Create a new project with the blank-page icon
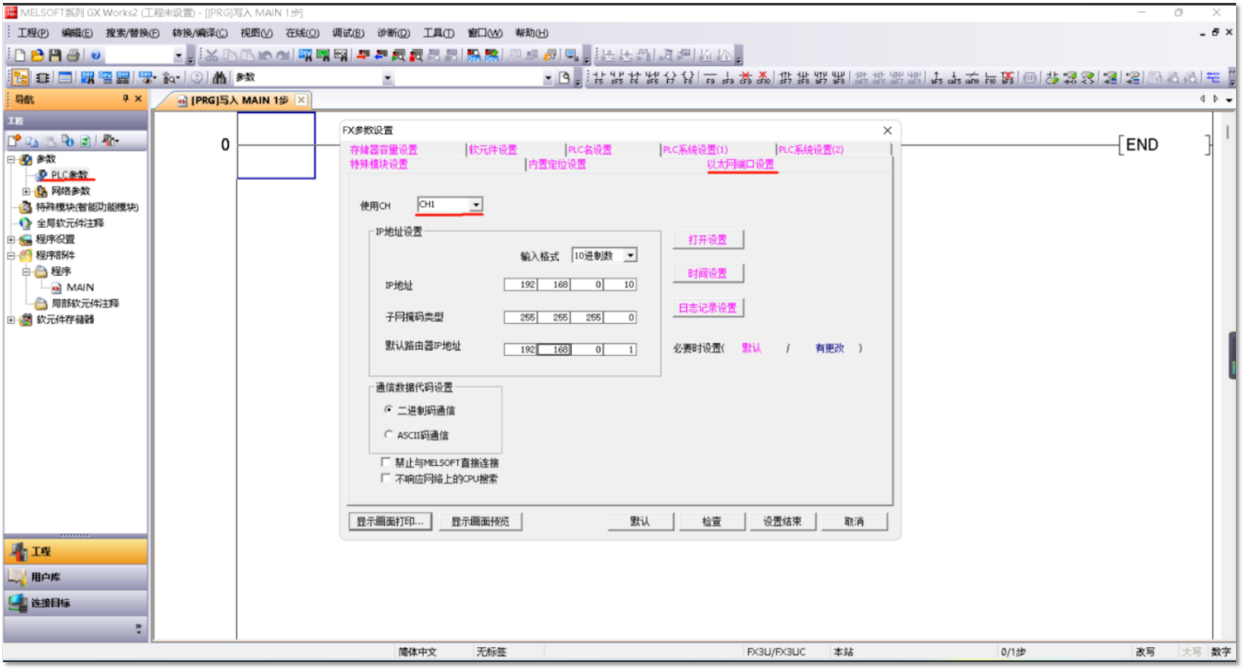This screenshot has height=671, width=1245. pos(20,56)
